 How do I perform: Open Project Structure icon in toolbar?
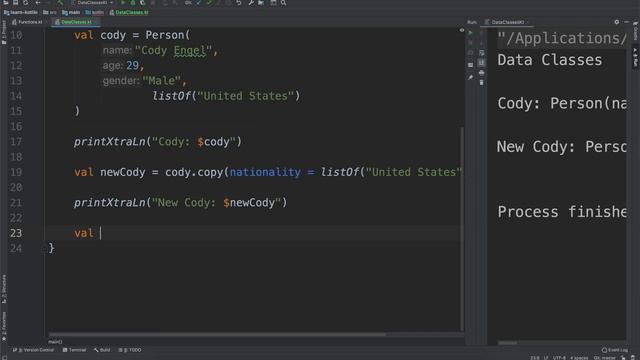tap(261, 2)
